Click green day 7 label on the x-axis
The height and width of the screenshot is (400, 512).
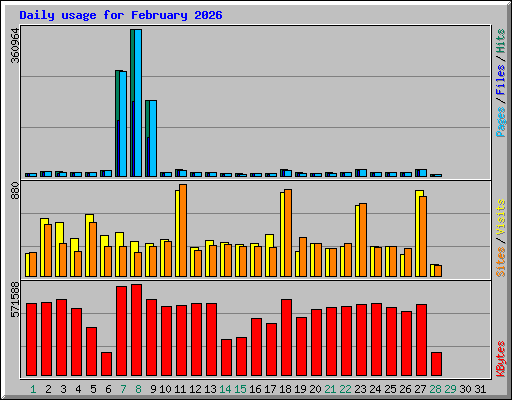123,389
